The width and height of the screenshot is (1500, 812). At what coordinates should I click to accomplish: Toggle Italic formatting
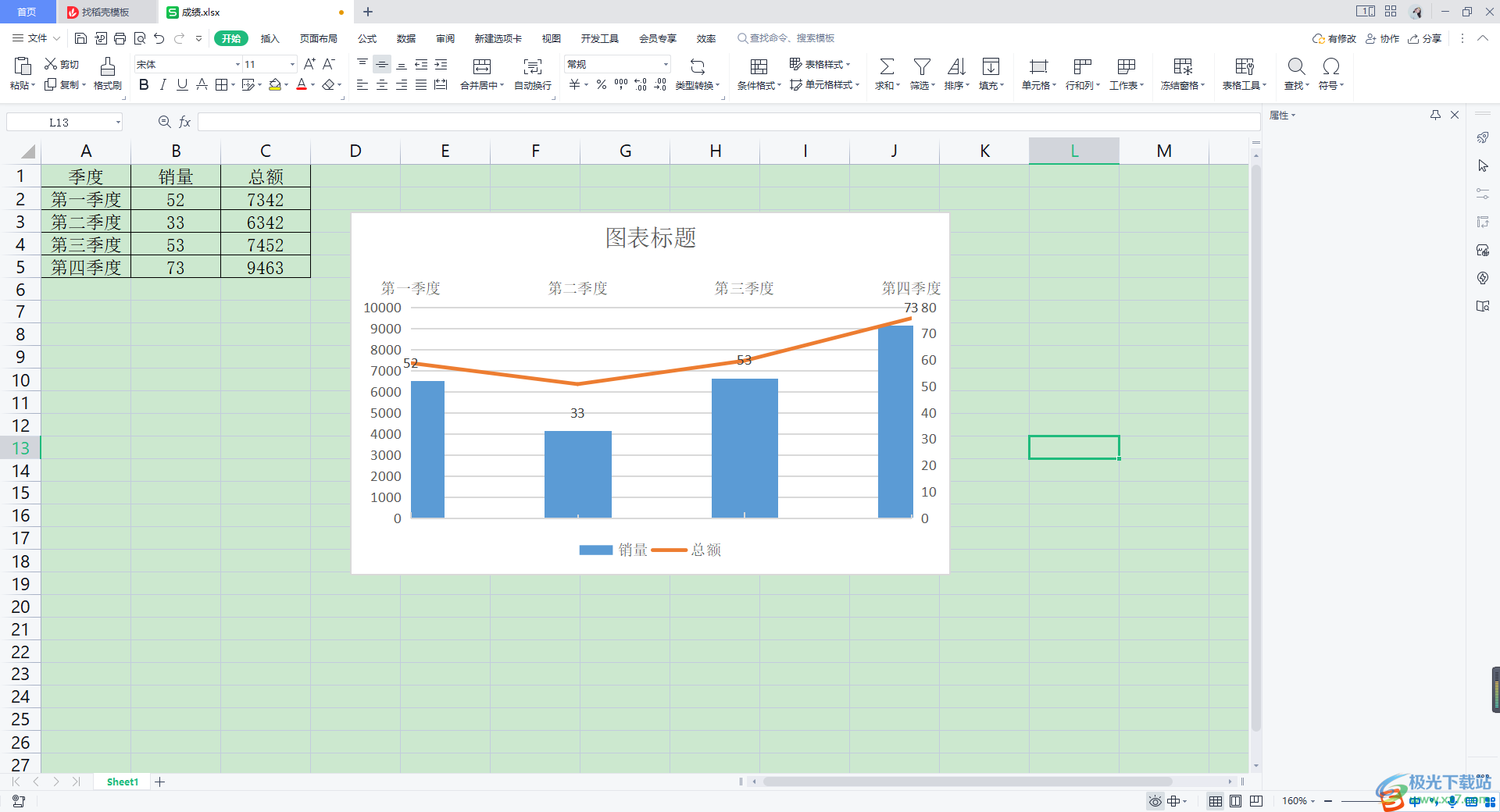(162, 84)
